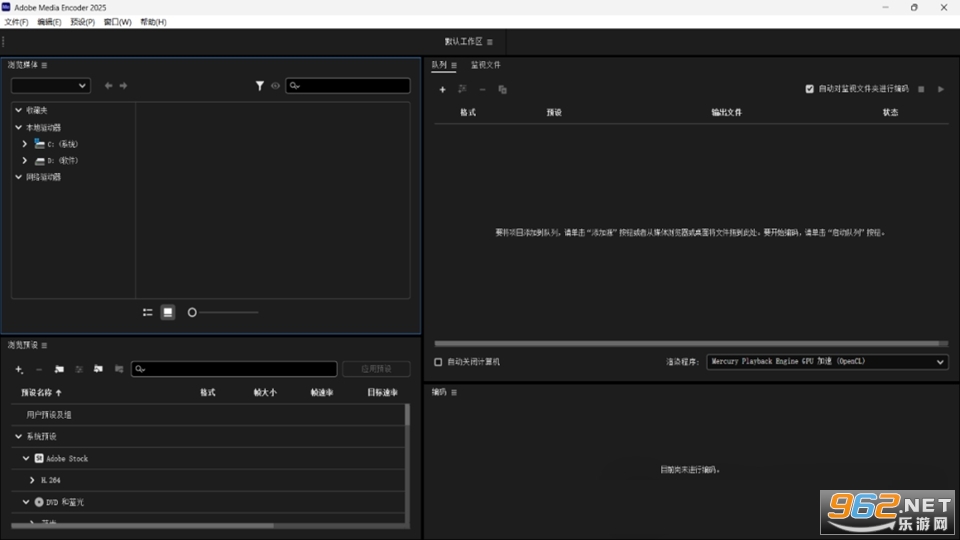Go forward in the media browser
960x540 pixels.
pyautogui.click(x=123, y=86)
